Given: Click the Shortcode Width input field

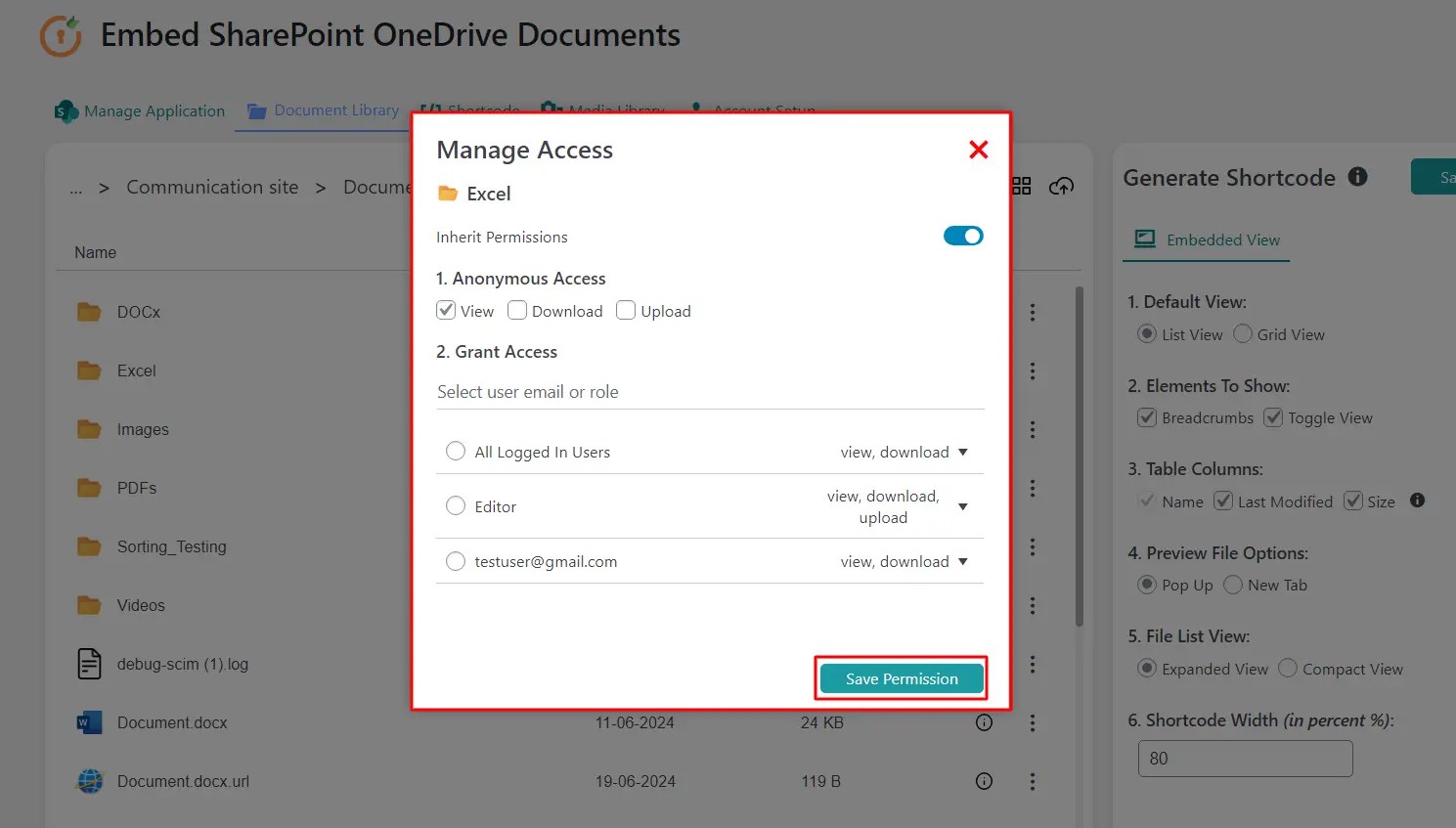Looking at the screenshot, I should point(1245,759).
